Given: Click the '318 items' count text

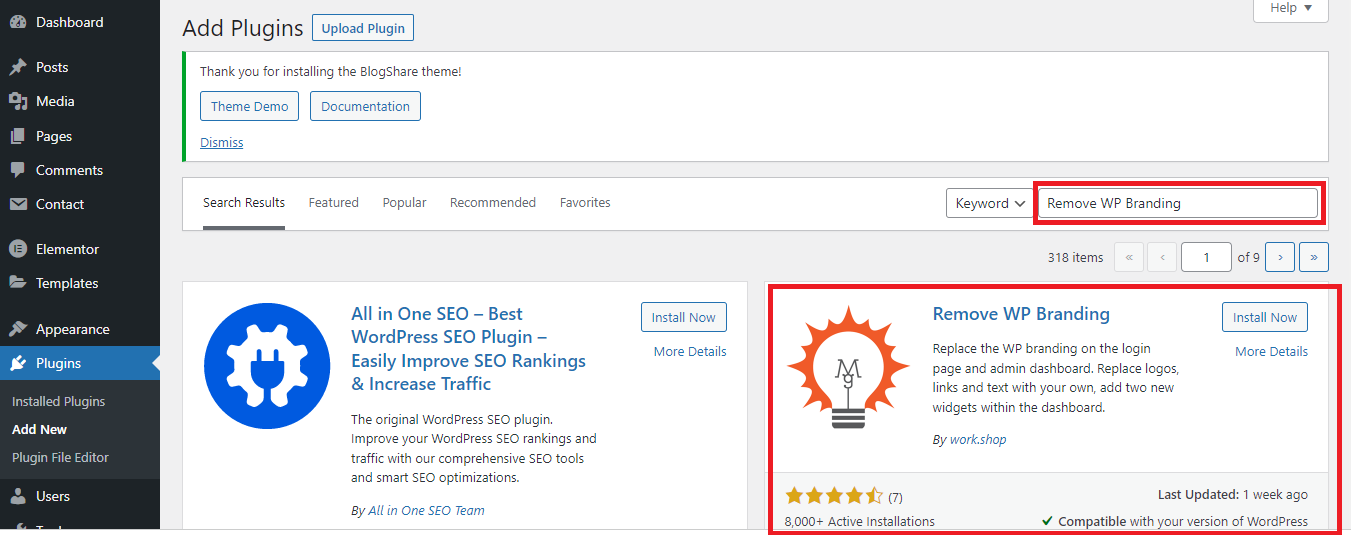Looking at the screenshot, I should 1075,257.
